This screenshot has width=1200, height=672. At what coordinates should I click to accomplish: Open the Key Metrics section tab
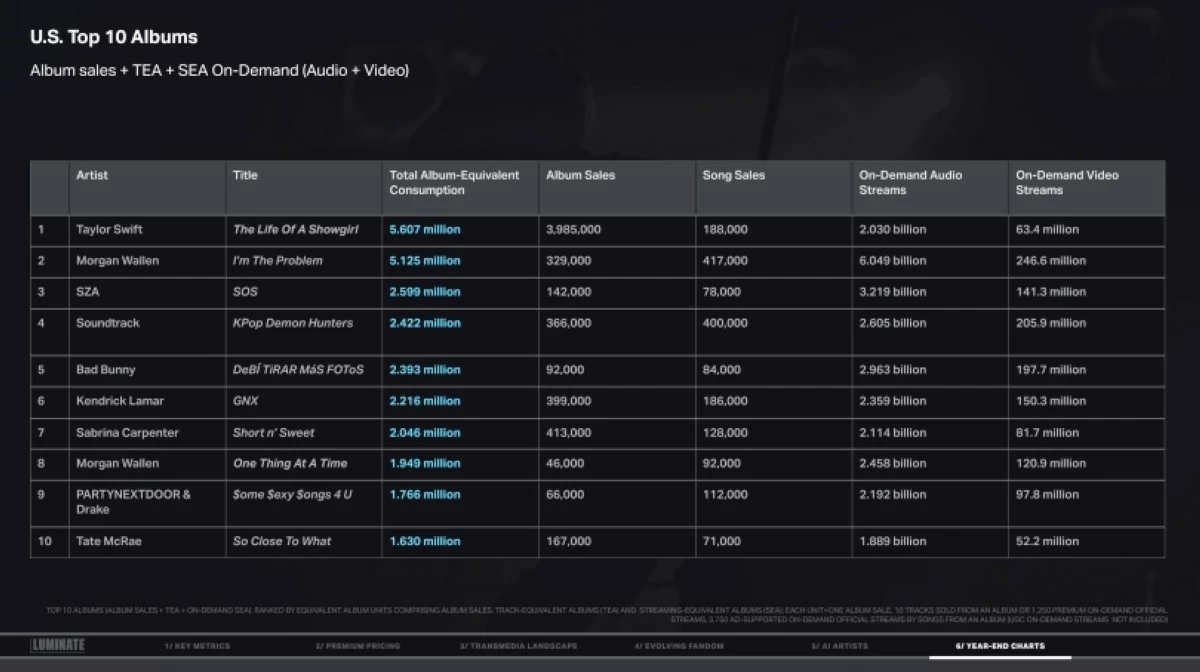click(198, 646)
